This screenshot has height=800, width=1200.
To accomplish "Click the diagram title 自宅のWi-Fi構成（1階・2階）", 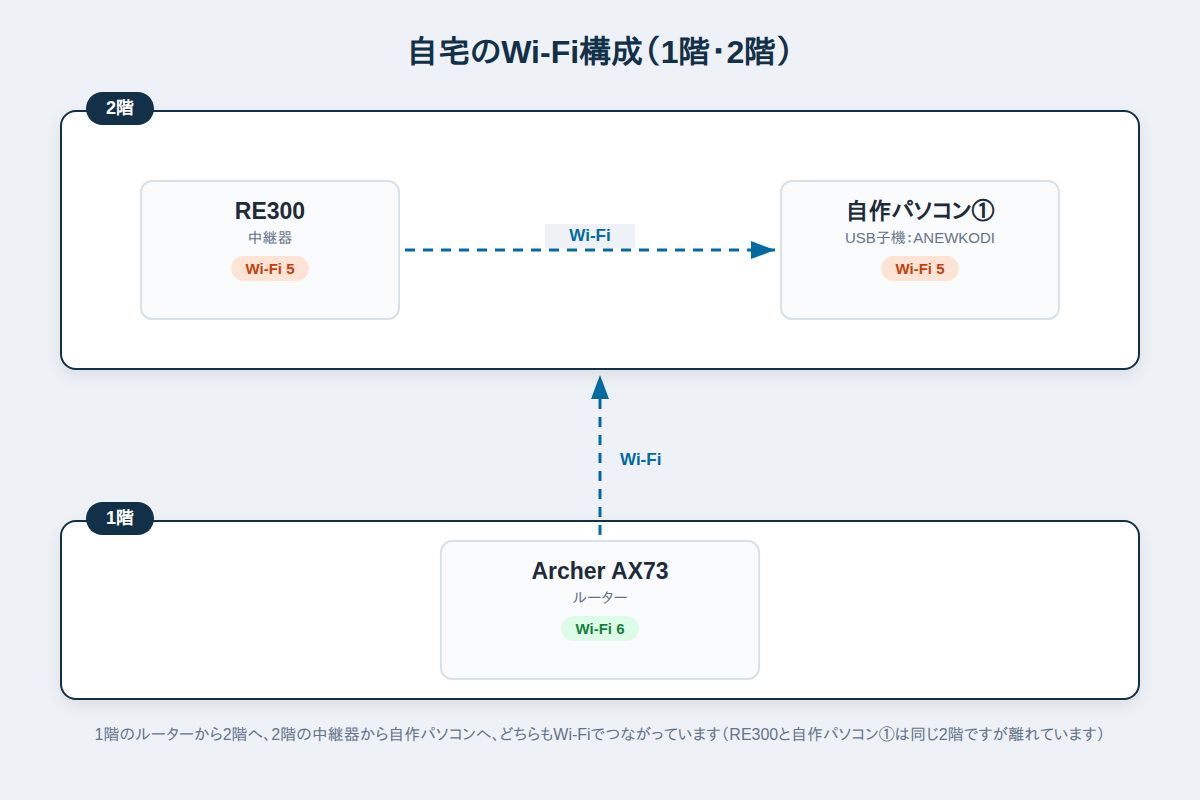I will point(600,52).
